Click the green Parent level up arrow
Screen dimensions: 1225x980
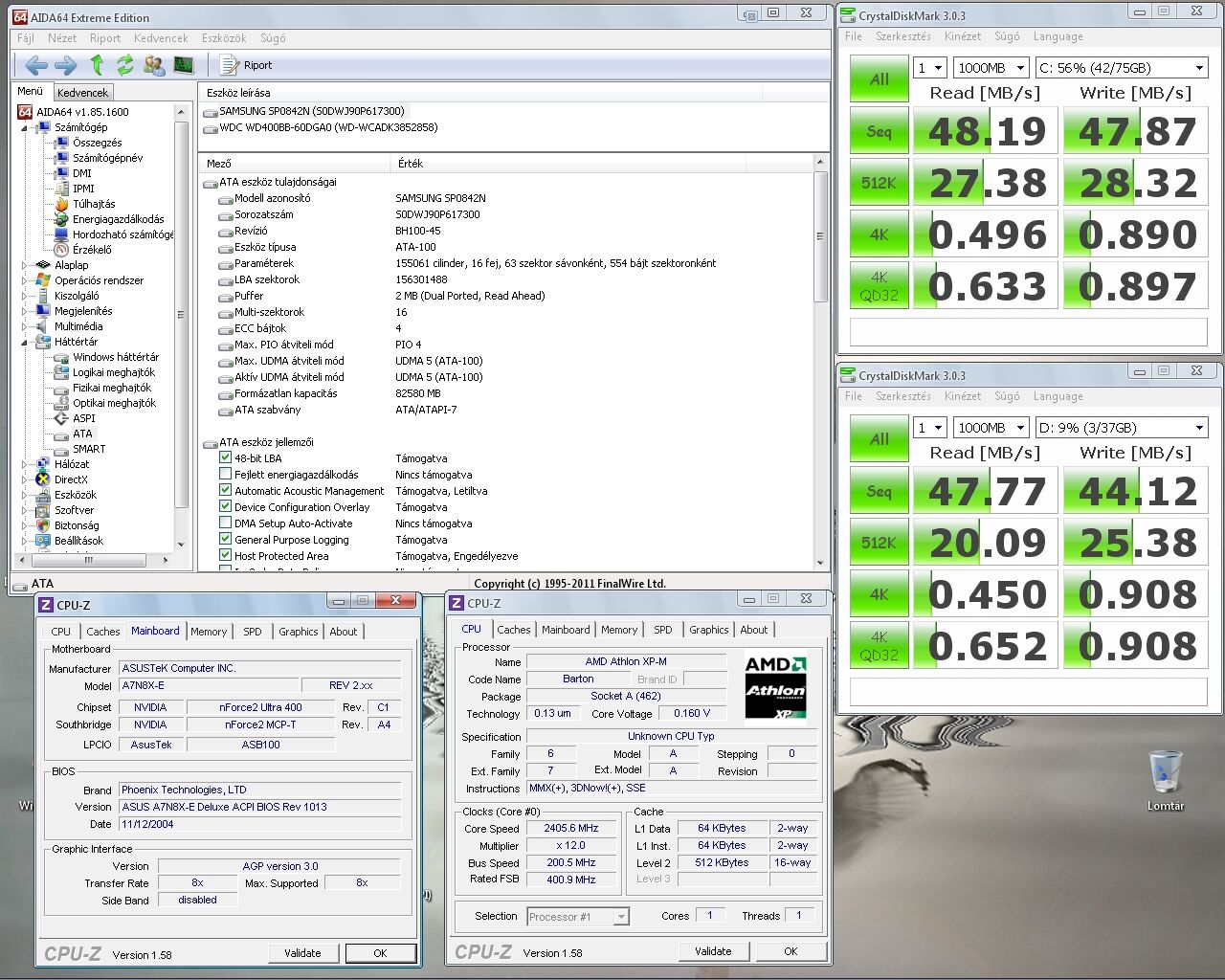(97, 65)
